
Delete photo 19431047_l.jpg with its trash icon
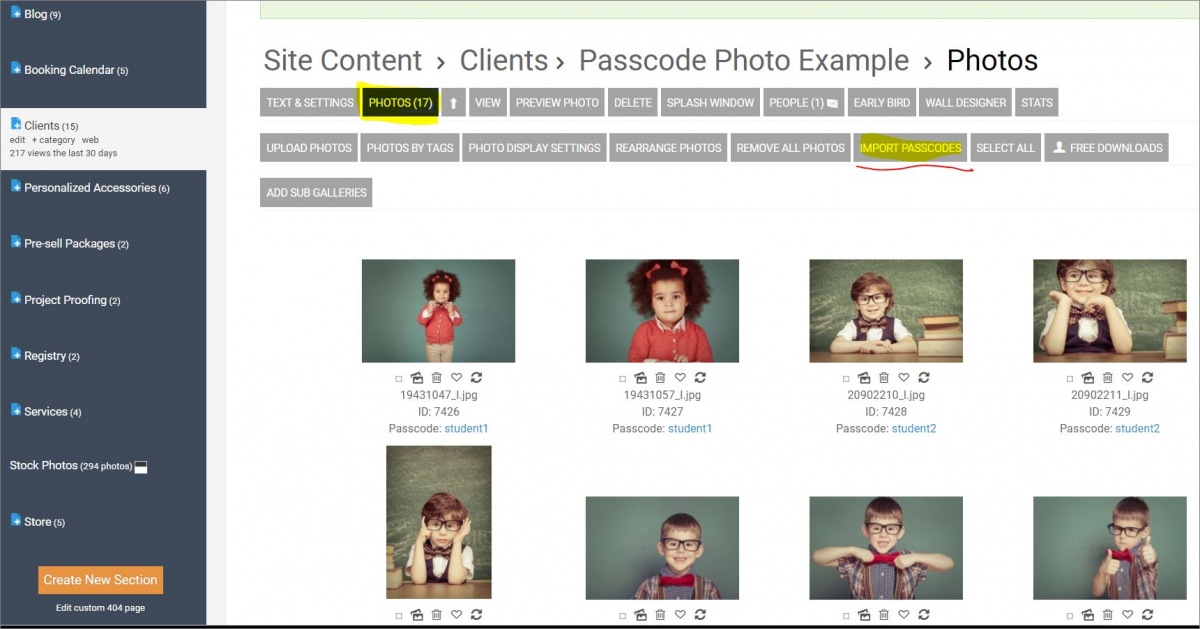437,377
